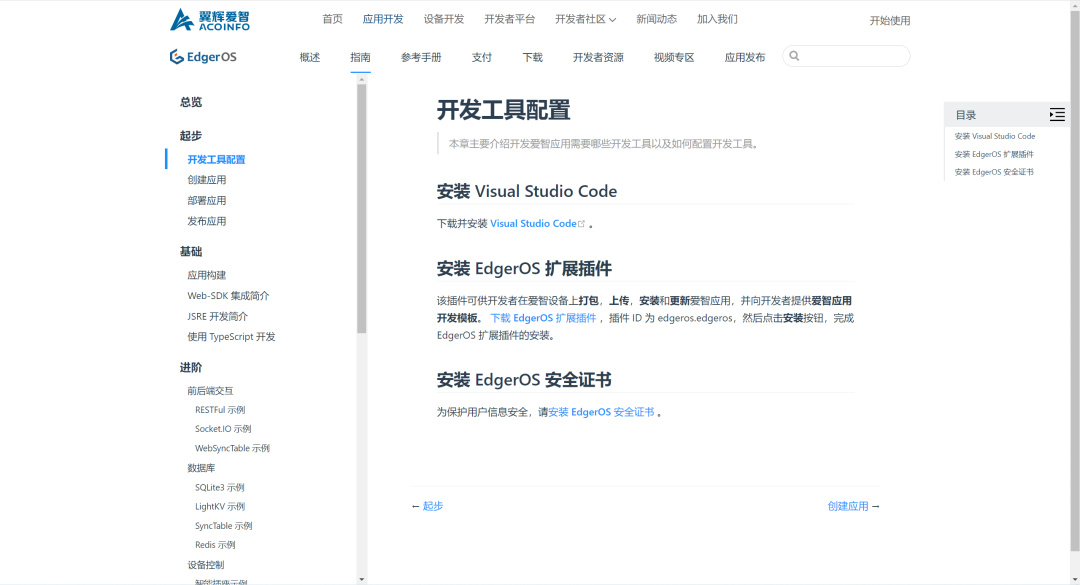Open Redis 示例 in the sidebar
The image size is (1080, 585).
(x=215, y=545)
